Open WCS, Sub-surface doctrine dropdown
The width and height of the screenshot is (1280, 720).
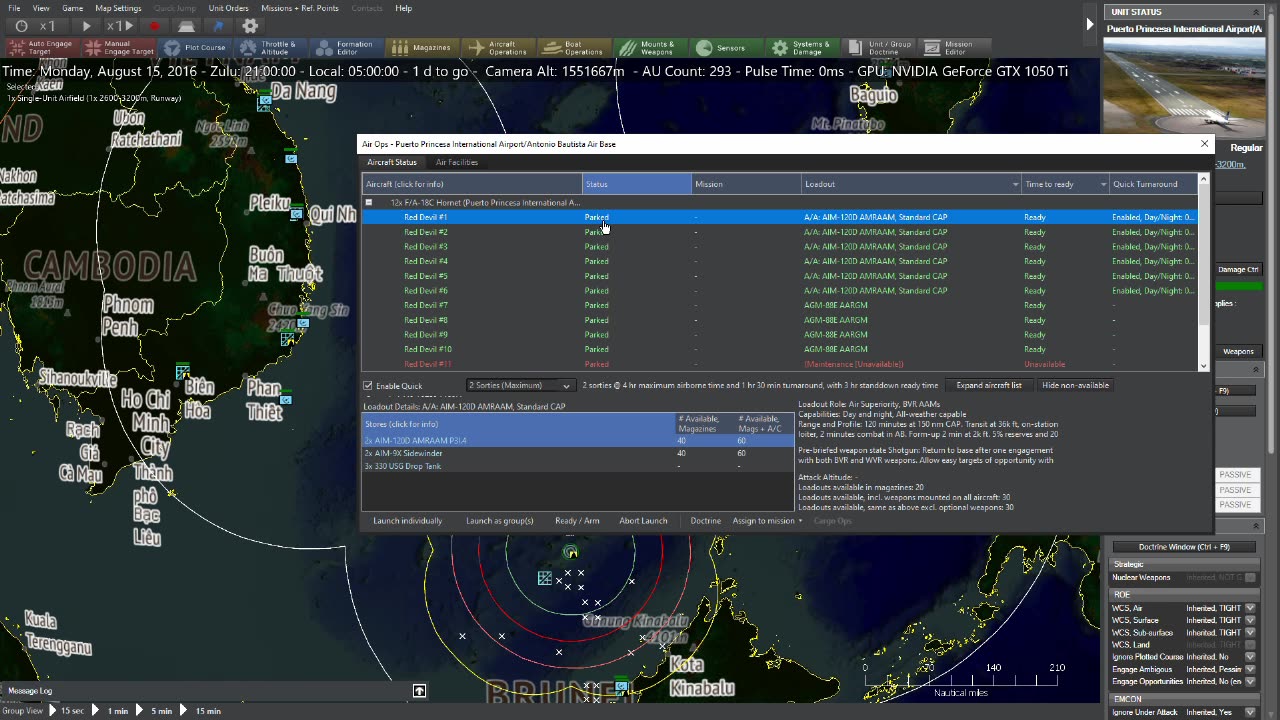1249,633
